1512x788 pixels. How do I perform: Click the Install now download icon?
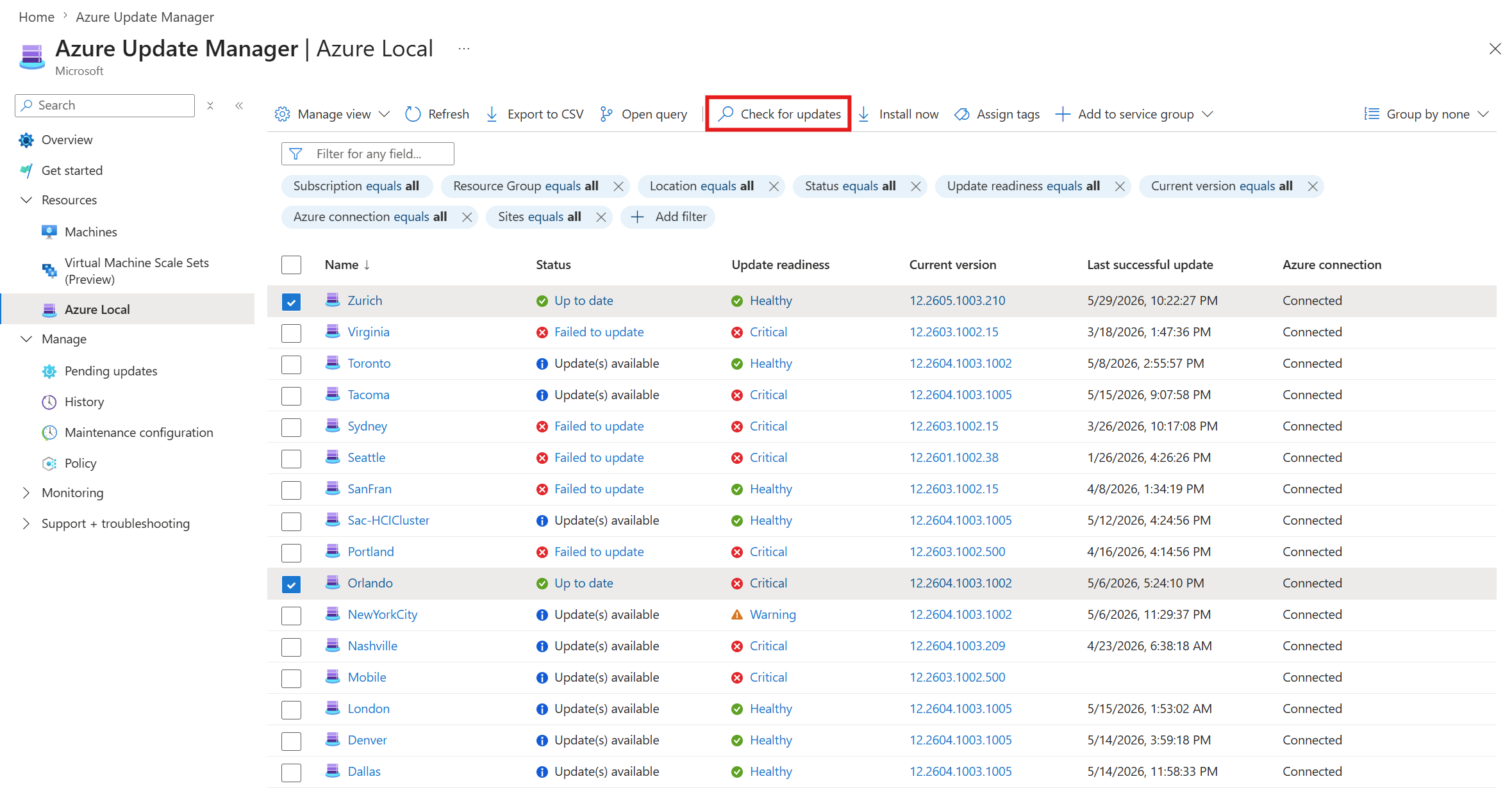tap(864, 114)
